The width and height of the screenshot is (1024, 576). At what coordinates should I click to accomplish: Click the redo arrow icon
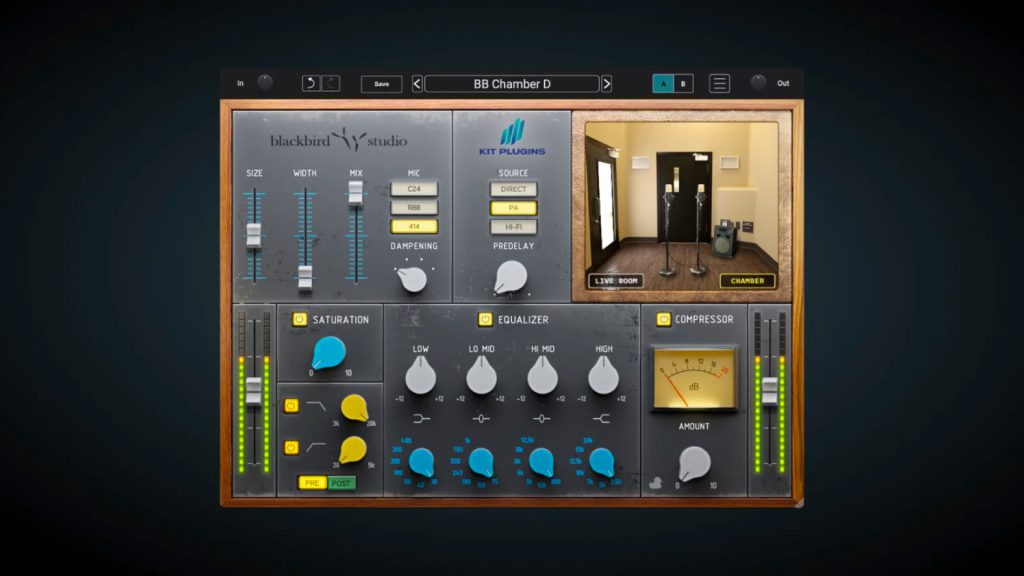point(330,83)
